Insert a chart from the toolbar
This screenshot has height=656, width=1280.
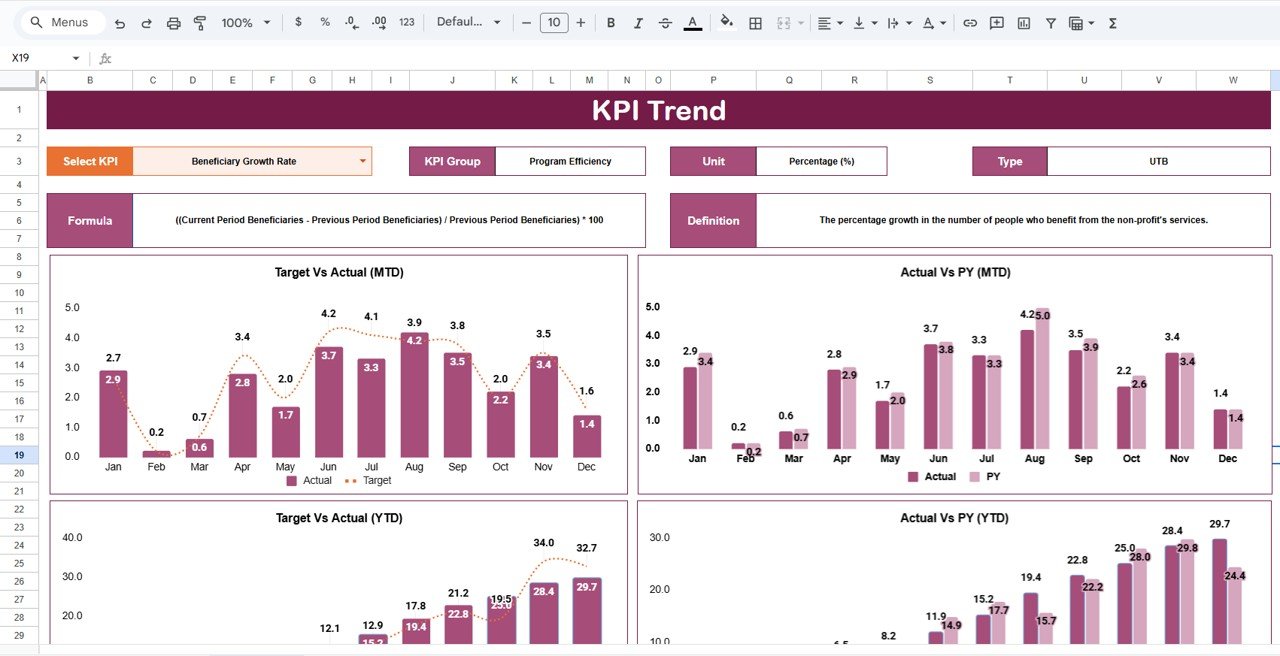[1023, 21]
